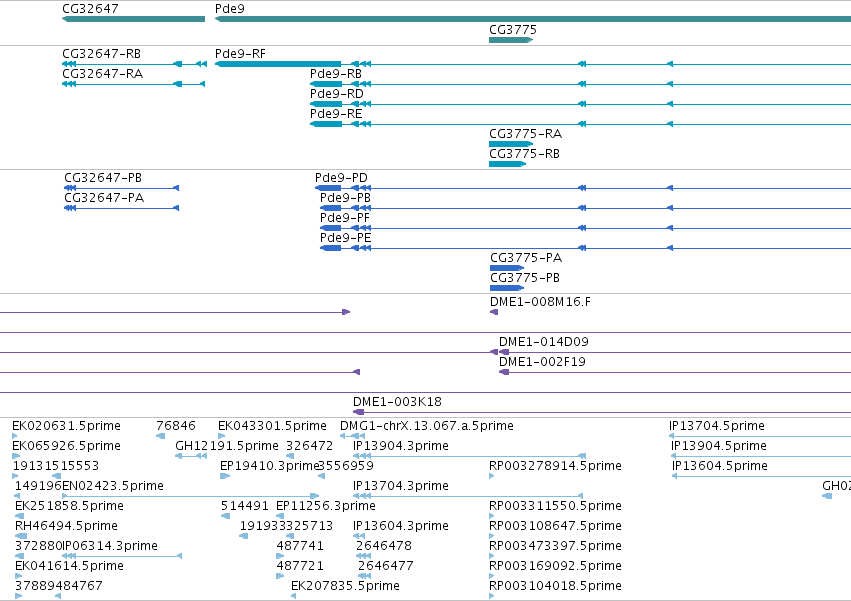Open transcript CG32647-RB label

click(101, 54)
